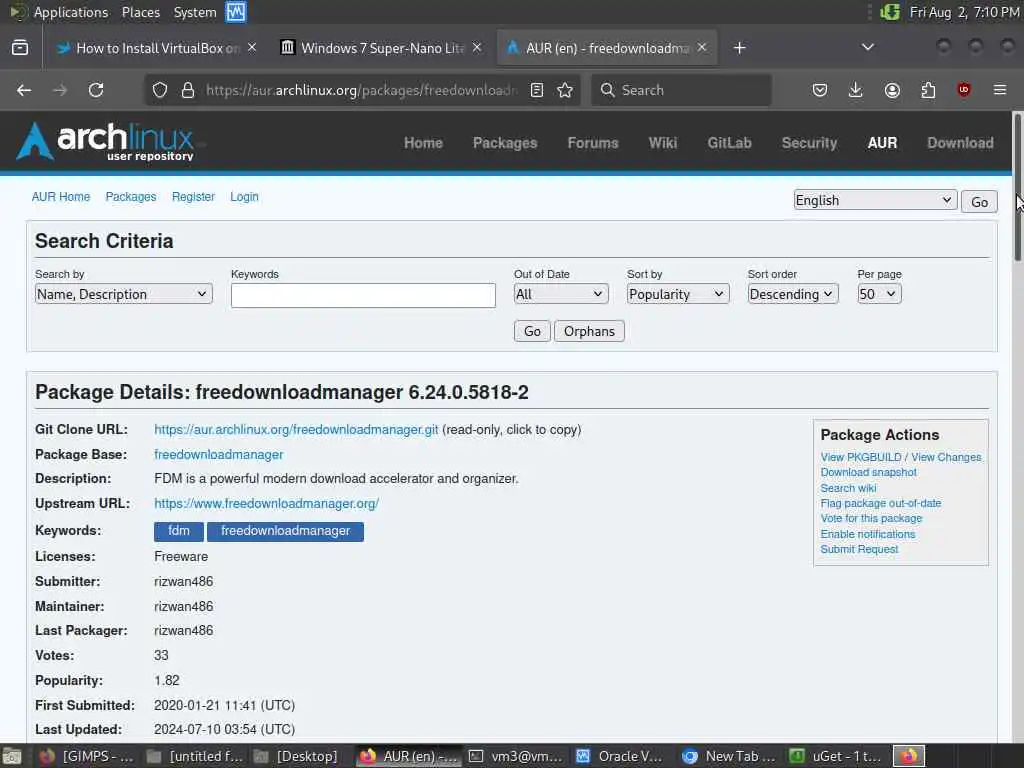This screenshot has width=1024, height=768.
Task: Click View PKGBUILD link
Action: tap(861, 457)
